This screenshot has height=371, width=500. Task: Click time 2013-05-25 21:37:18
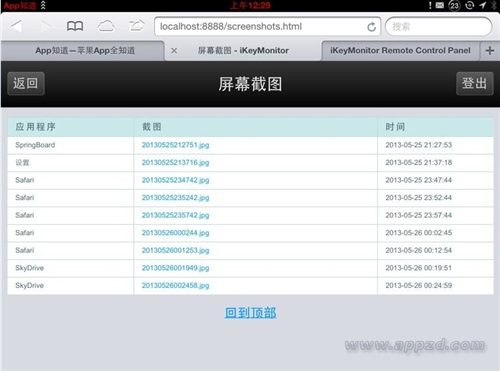click(419, 163)
